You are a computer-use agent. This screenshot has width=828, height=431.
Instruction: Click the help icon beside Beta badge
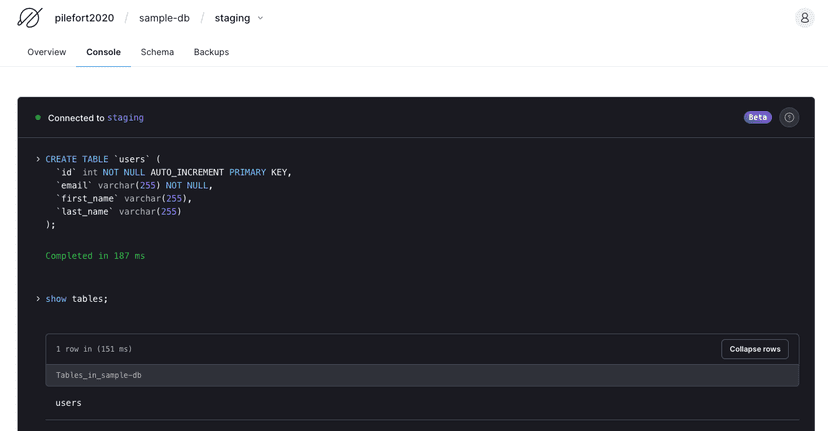(789, 118)
